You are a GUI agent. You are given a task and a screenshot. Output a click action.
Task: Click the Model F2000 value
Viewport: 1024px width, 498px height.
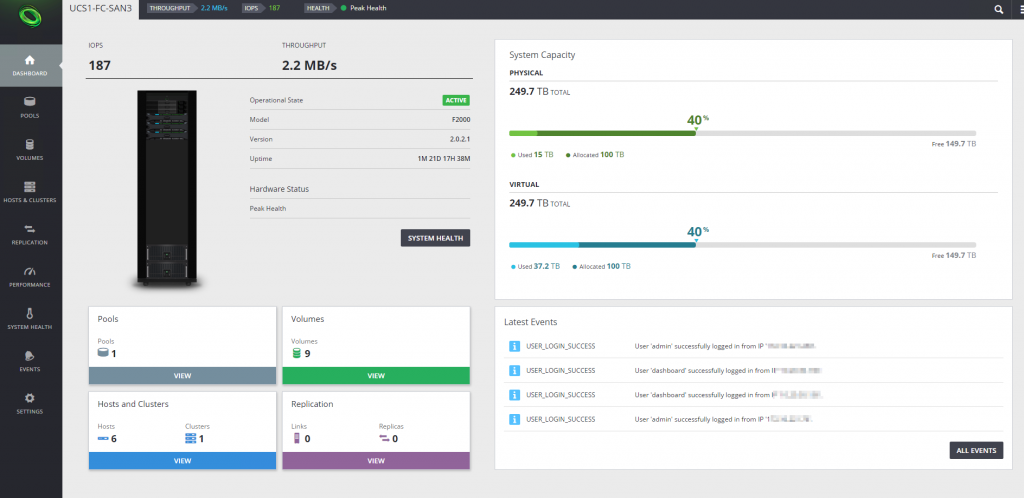[462, 119]
